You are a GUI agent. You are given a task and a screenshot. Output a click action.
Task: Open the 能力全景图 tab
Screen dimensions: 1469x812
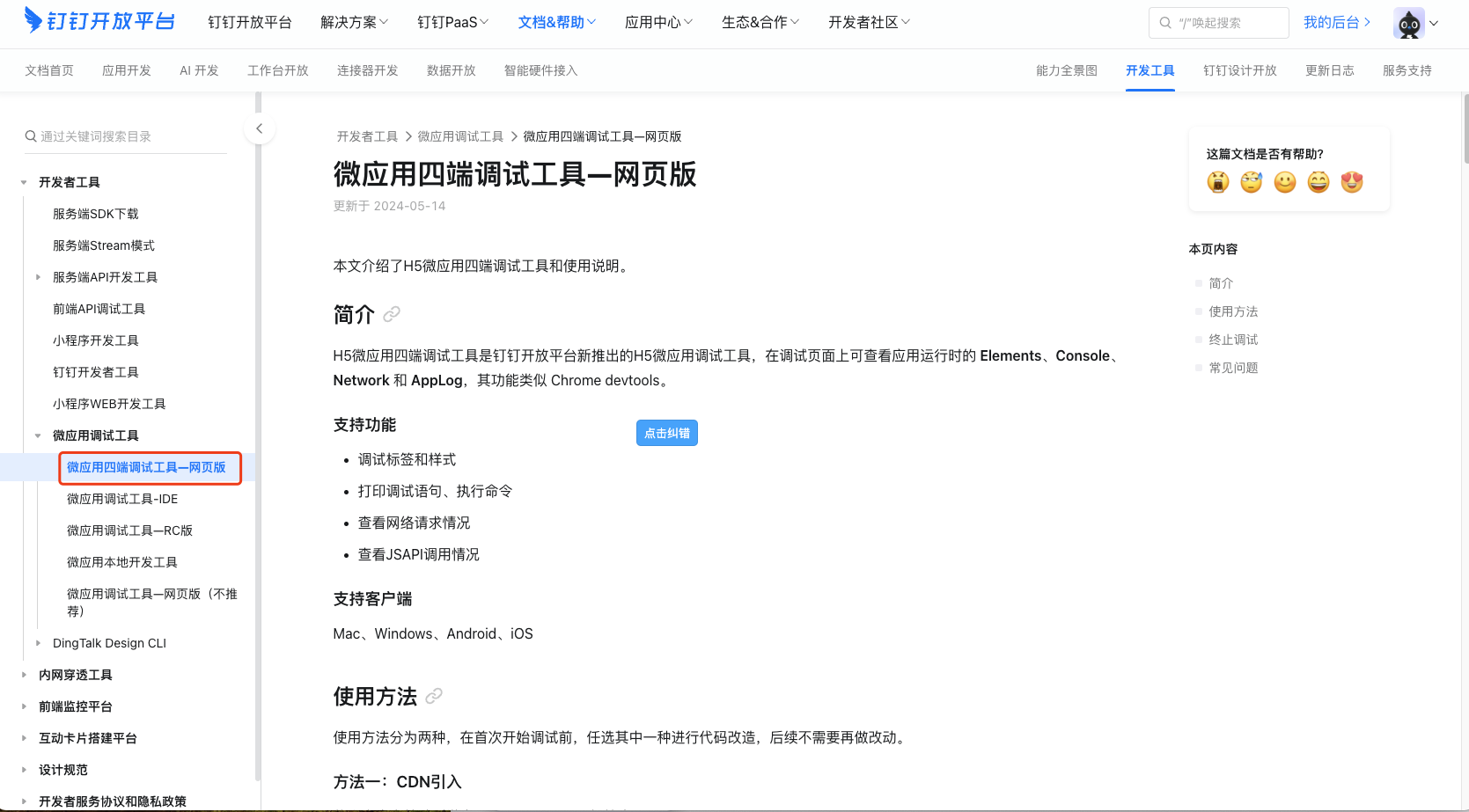1067,70
